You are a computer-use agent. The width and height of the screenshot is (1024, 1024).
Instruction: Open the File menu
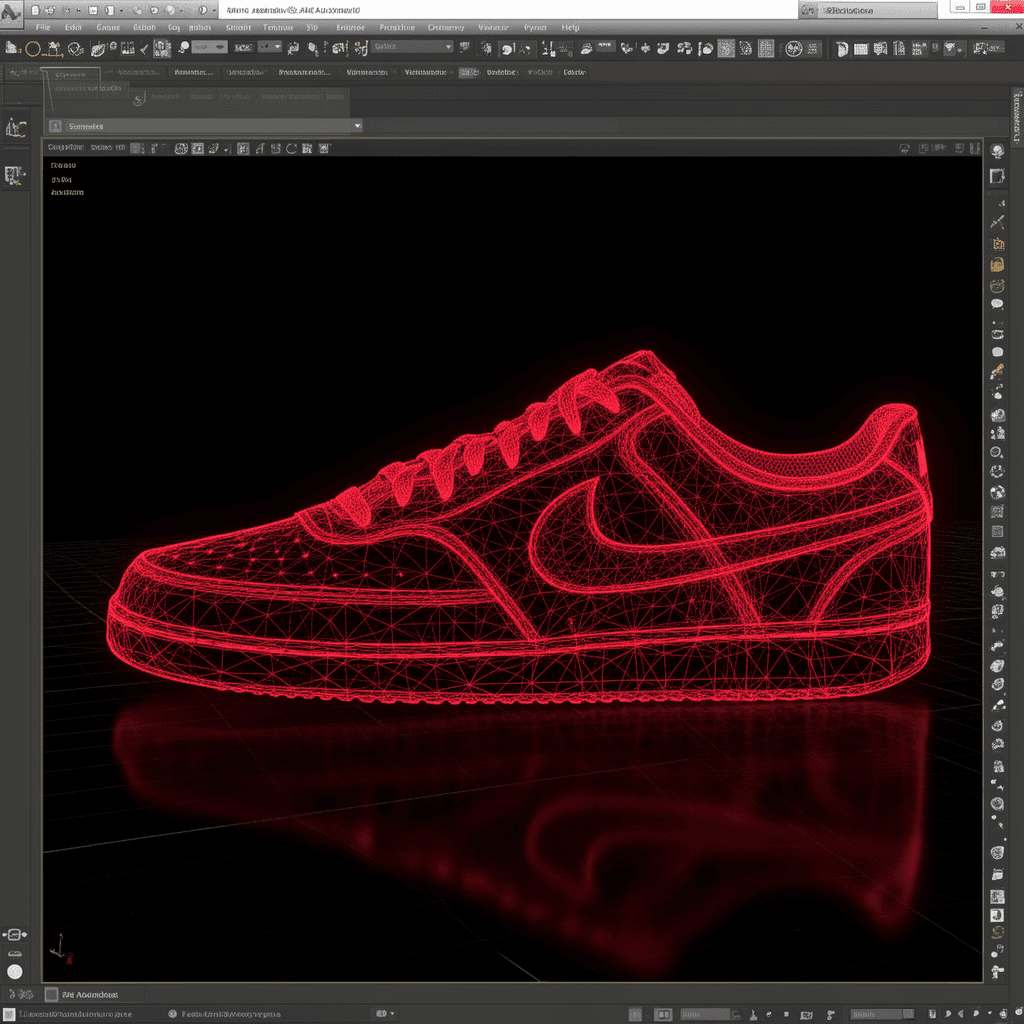[42, 27]
